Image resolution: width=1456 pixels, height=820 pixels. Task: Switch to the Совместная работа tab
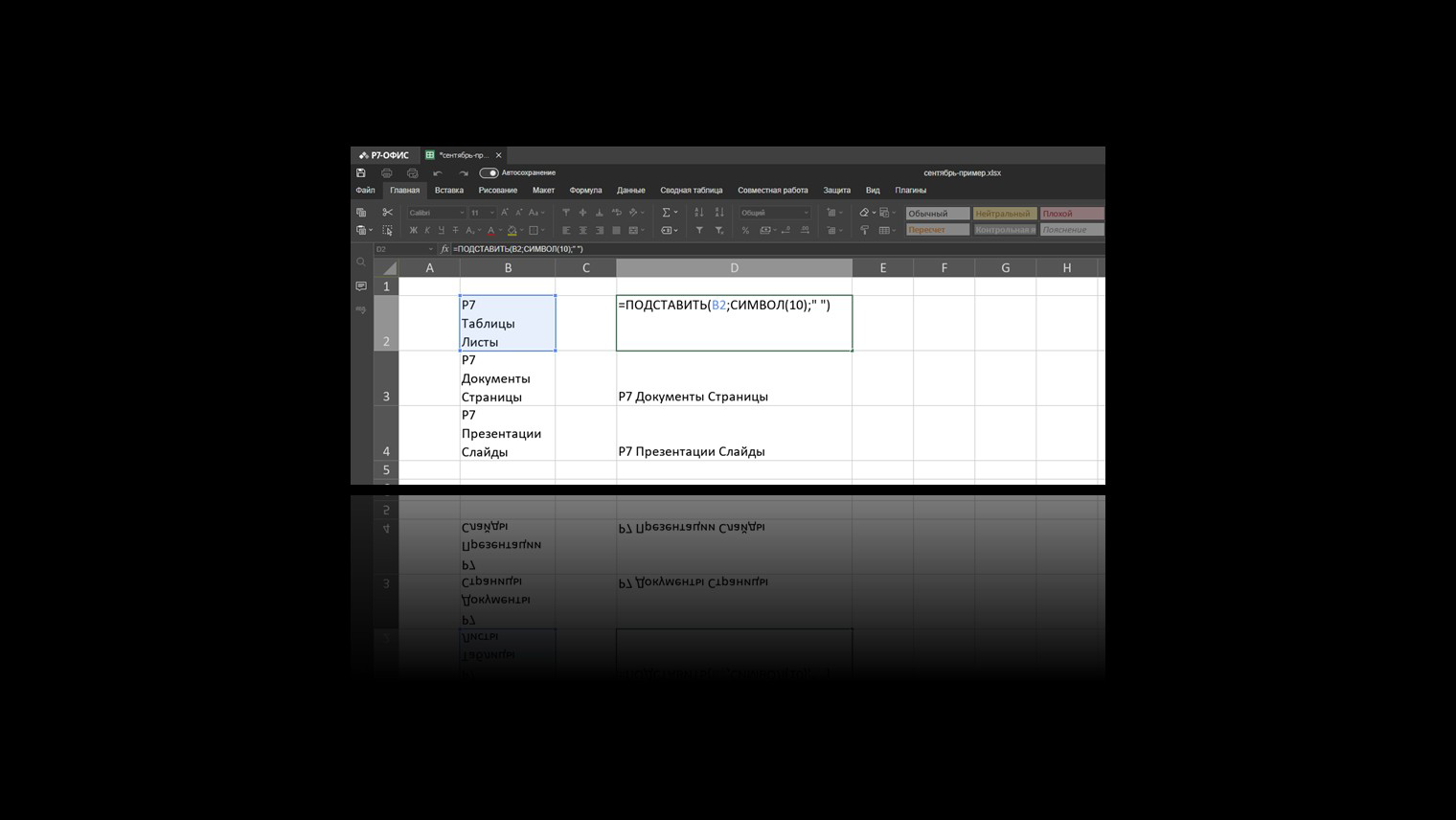click(x=773, y=191)
